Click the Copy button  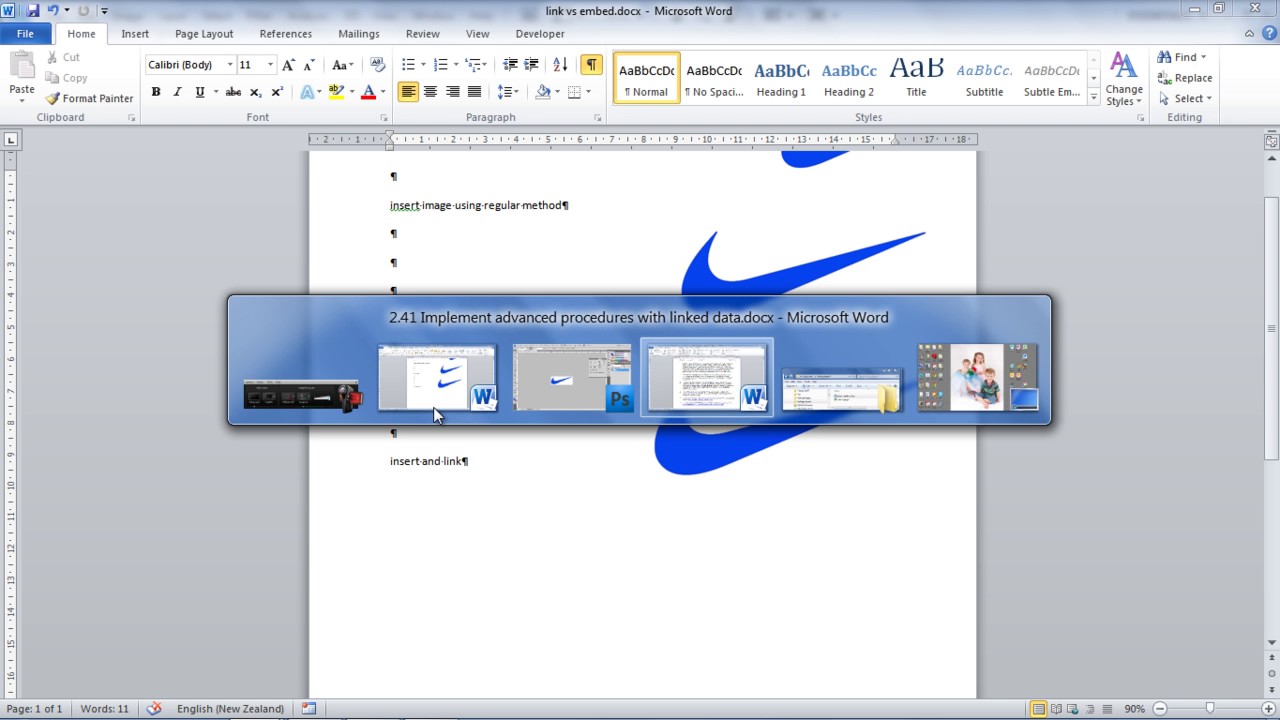coord(67,78)
